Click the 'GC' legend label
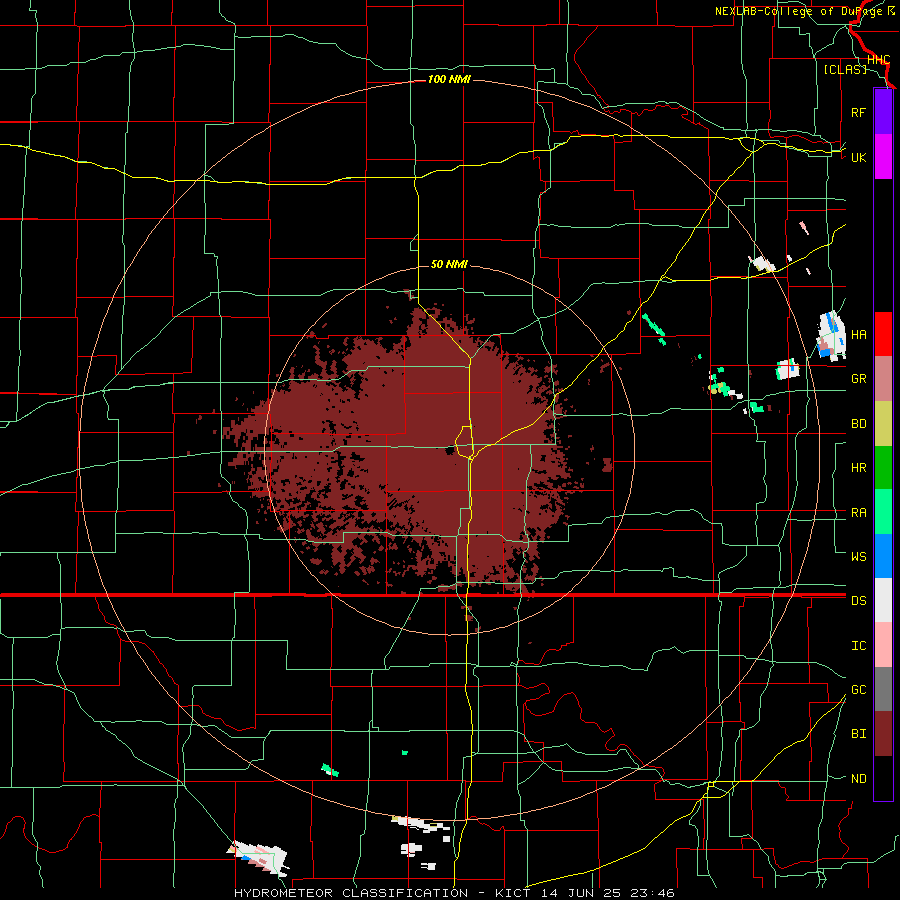Viewport: 900px width, 900px height. tap(858, 689)
